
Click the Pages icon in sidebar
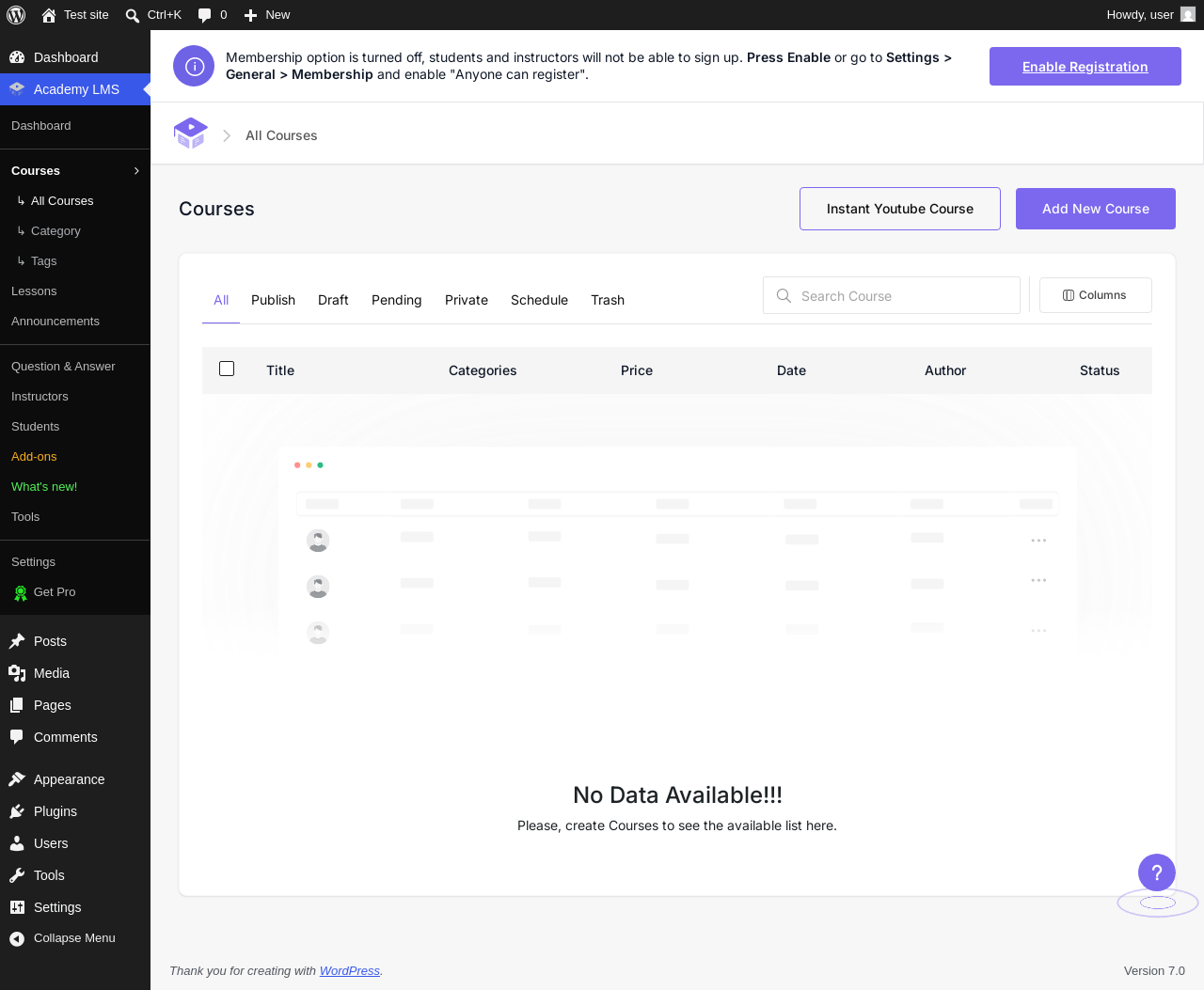[17, 705]
